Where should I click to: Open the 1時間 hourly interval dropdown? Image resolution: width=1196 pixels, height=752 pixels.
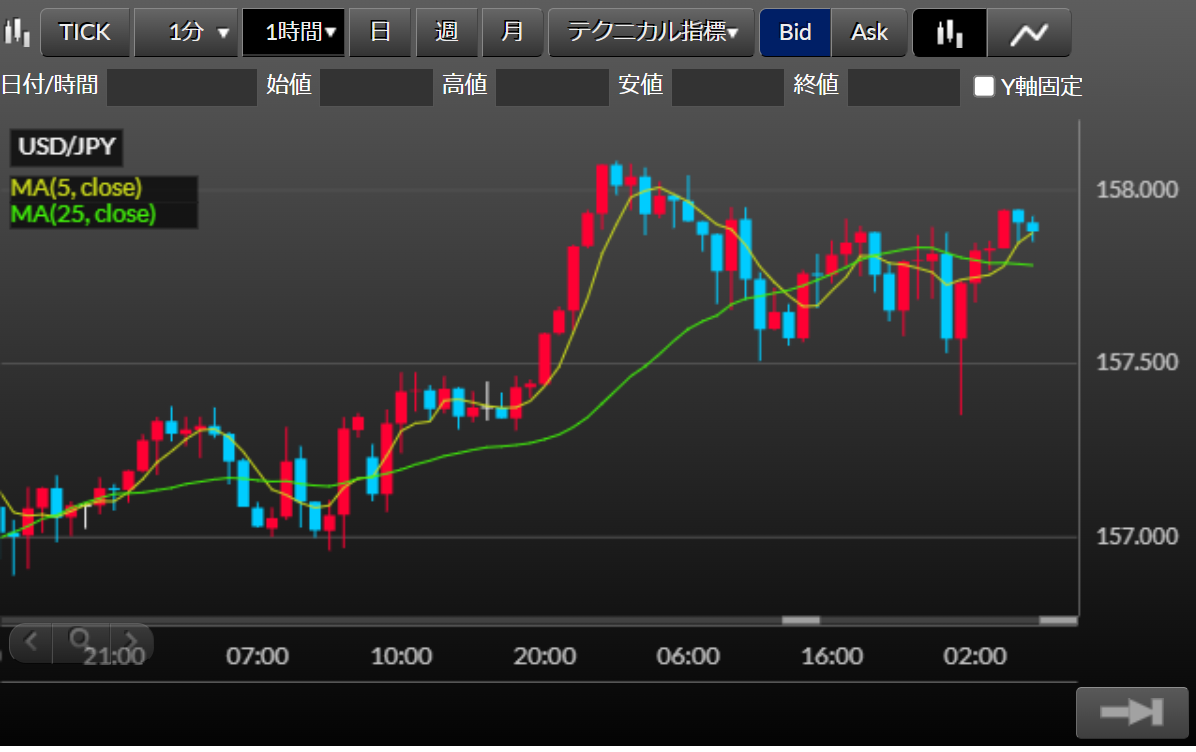(x=294, y=32)
